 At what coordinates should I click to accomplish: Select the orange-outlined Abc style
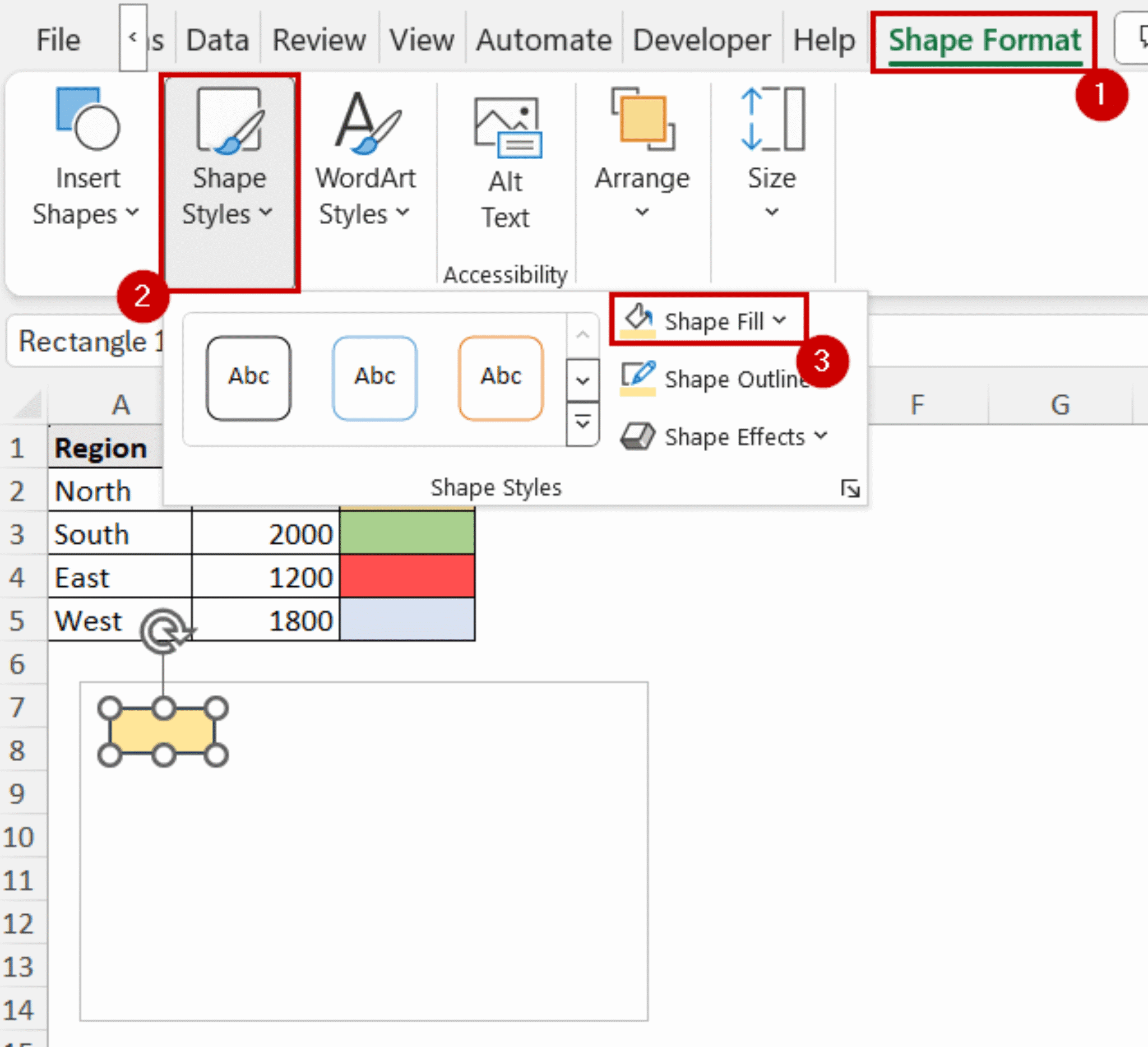pos(501,376)
